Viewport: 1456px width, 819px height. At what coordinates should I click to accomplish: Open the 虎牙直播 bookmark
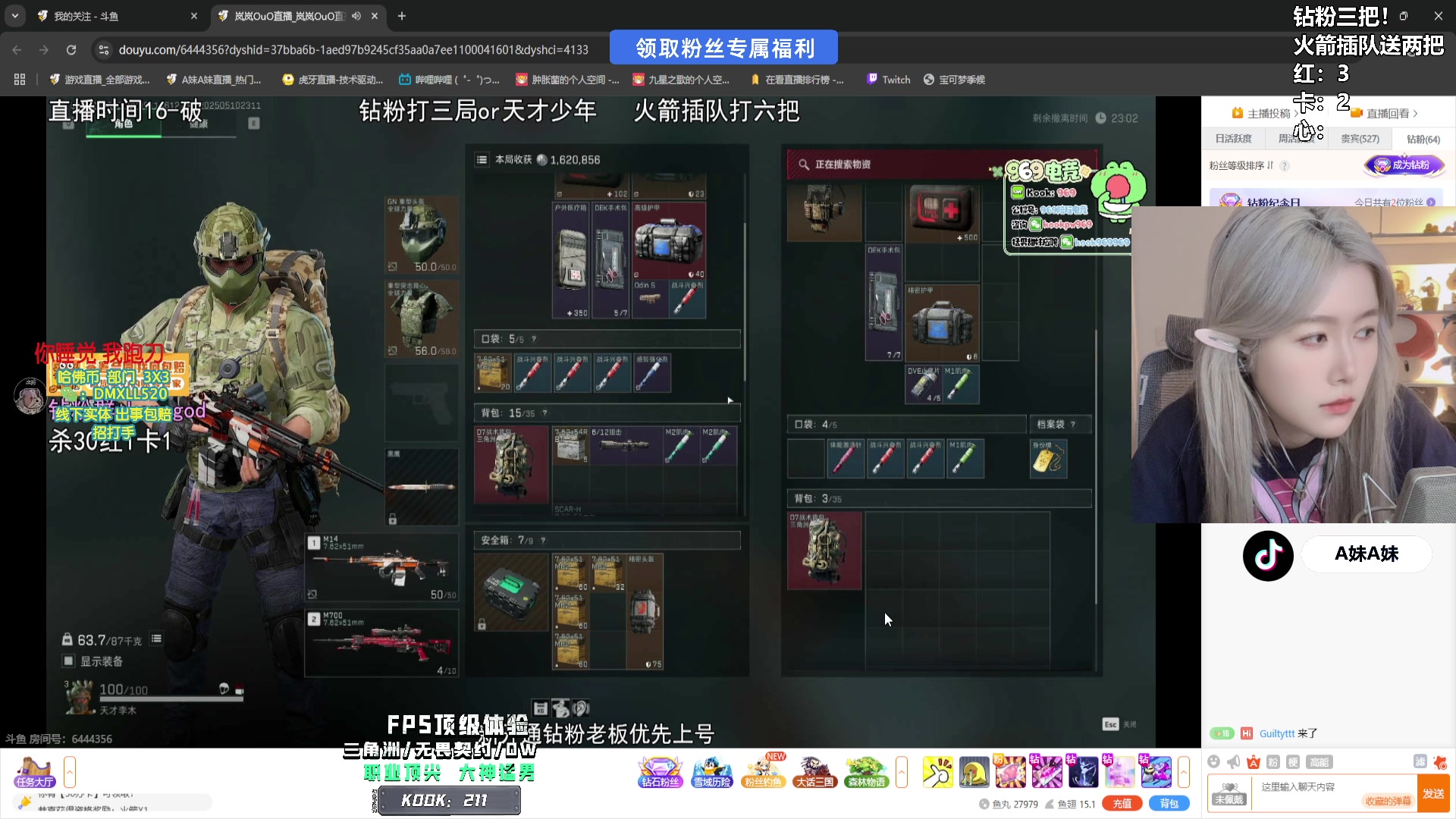pos(332,80)
